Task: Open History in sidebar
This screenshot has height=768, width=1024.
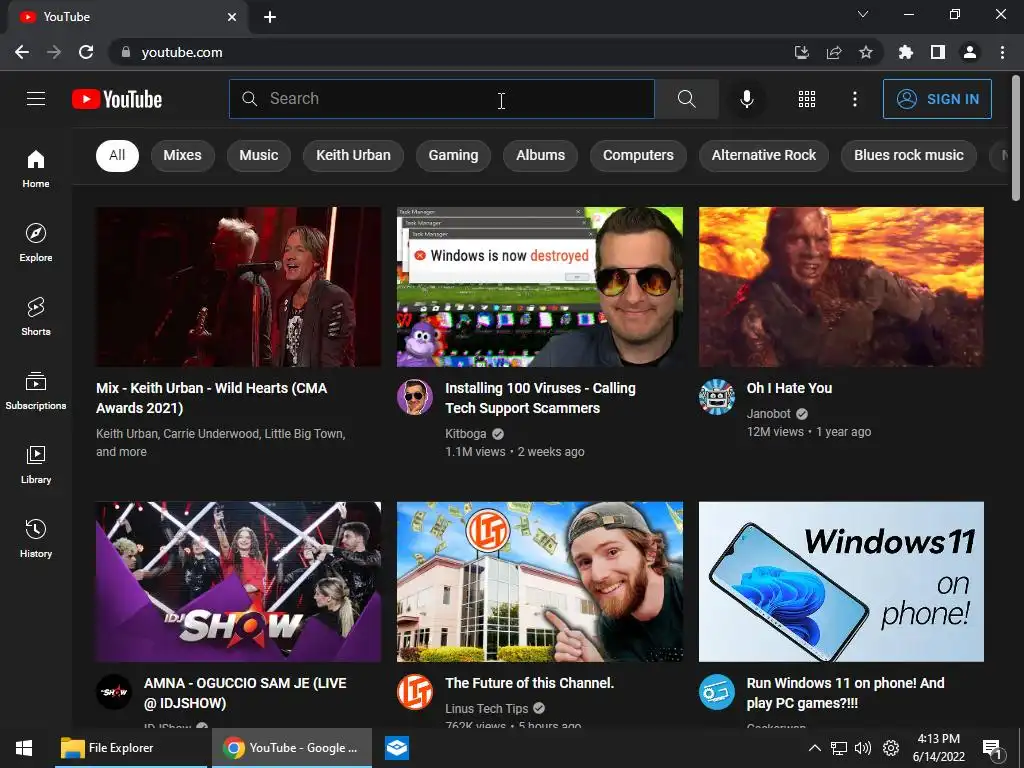Action: (36, 538)
